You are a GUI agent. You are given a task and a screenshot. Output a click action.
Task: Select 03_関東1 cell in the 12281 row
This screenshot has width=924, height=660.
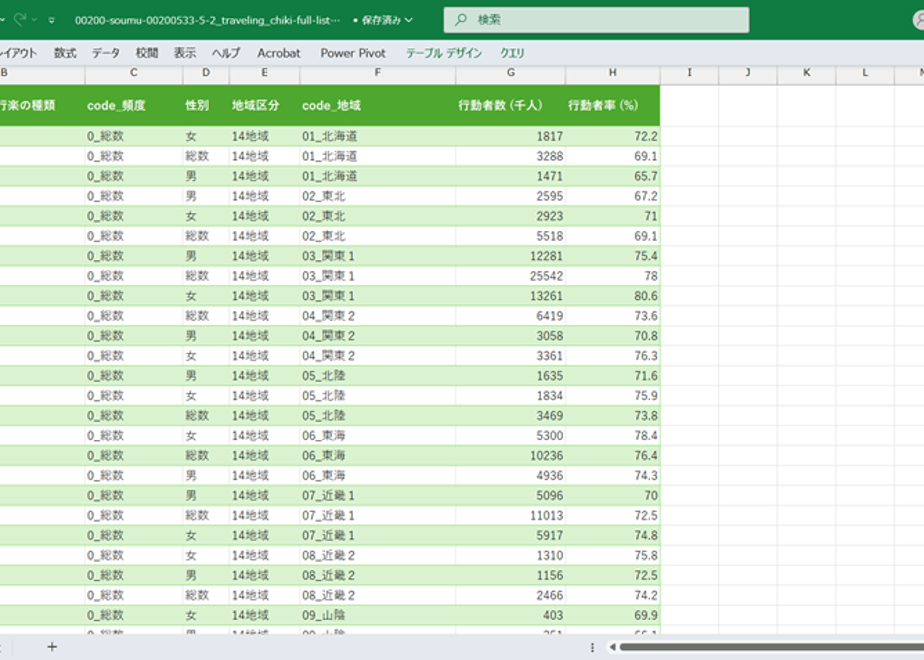point(377,256)
